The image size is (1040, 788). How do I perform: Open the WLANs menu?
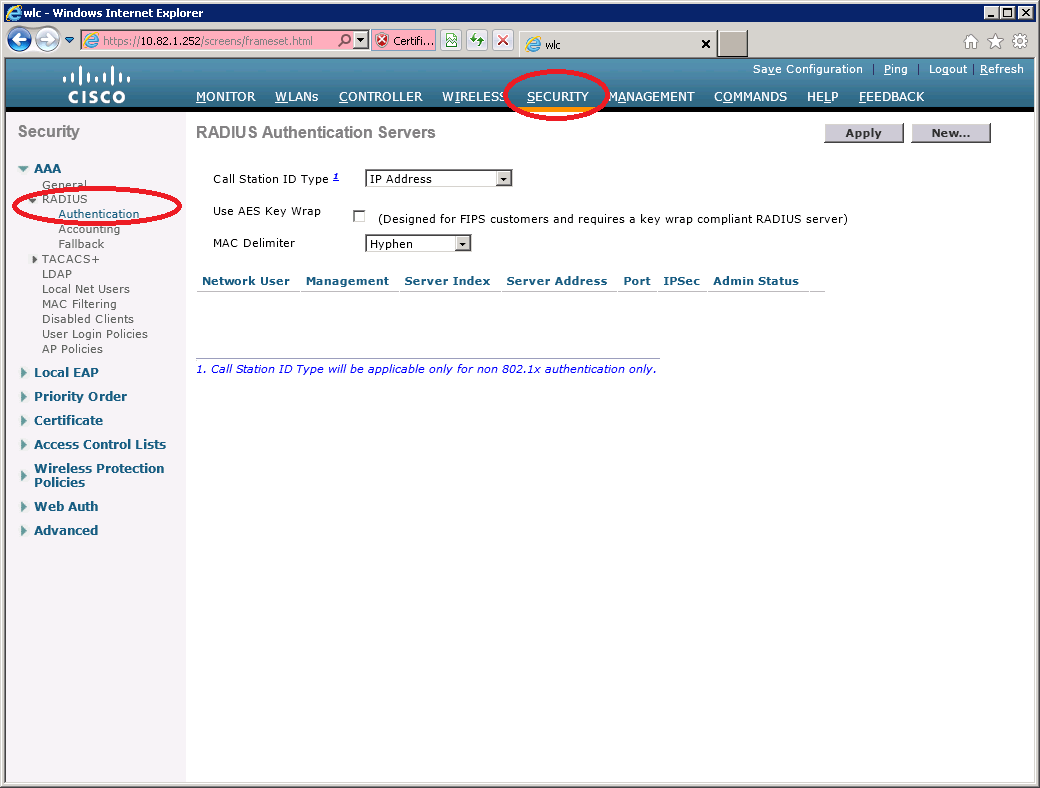[x=296, y=97]
